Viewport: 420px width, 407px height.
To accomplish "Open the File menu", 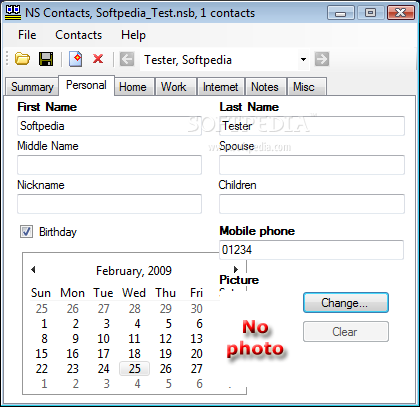I will point(27,35).
